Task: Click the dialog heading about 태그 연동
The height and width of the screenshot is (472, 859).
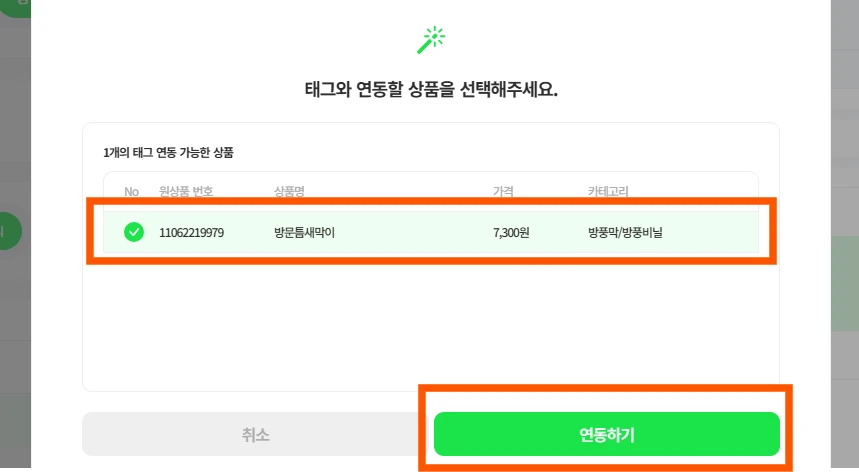Action: [x=430, y=89]
